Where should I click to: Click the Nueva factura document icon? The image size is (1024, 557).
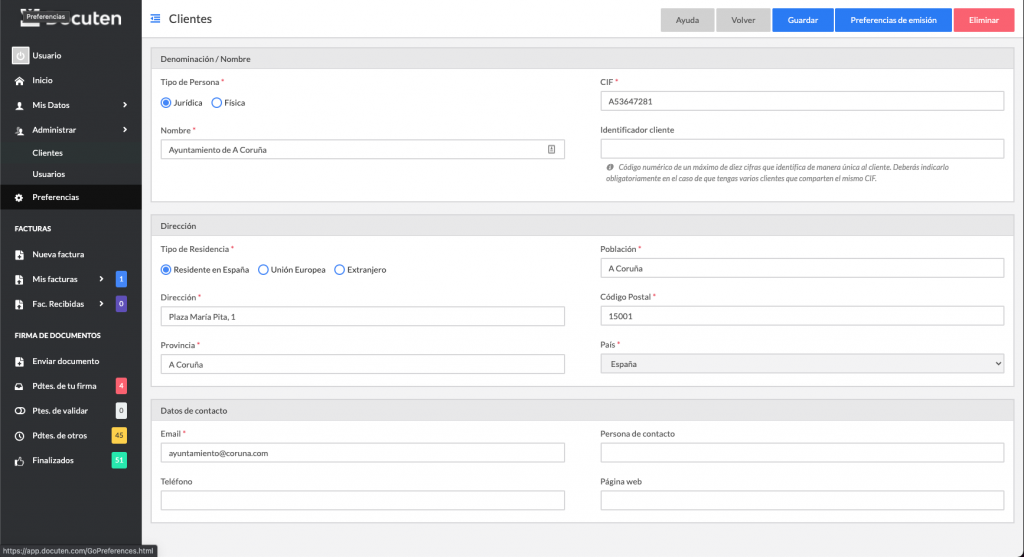20,255
